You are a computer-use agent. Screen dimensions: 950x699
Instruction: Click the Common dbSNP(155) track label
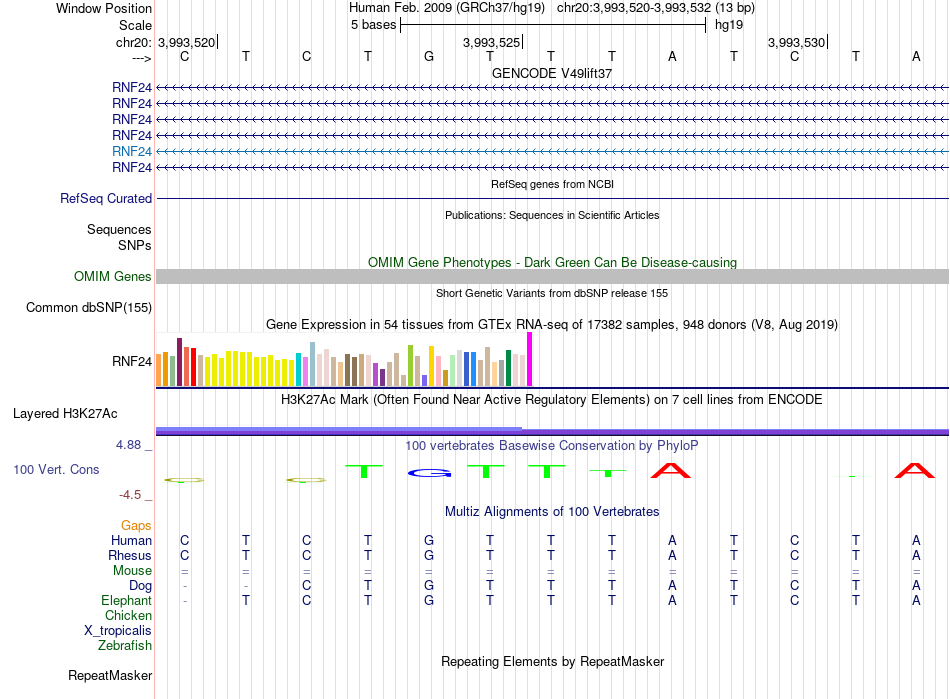pos(89,308)
